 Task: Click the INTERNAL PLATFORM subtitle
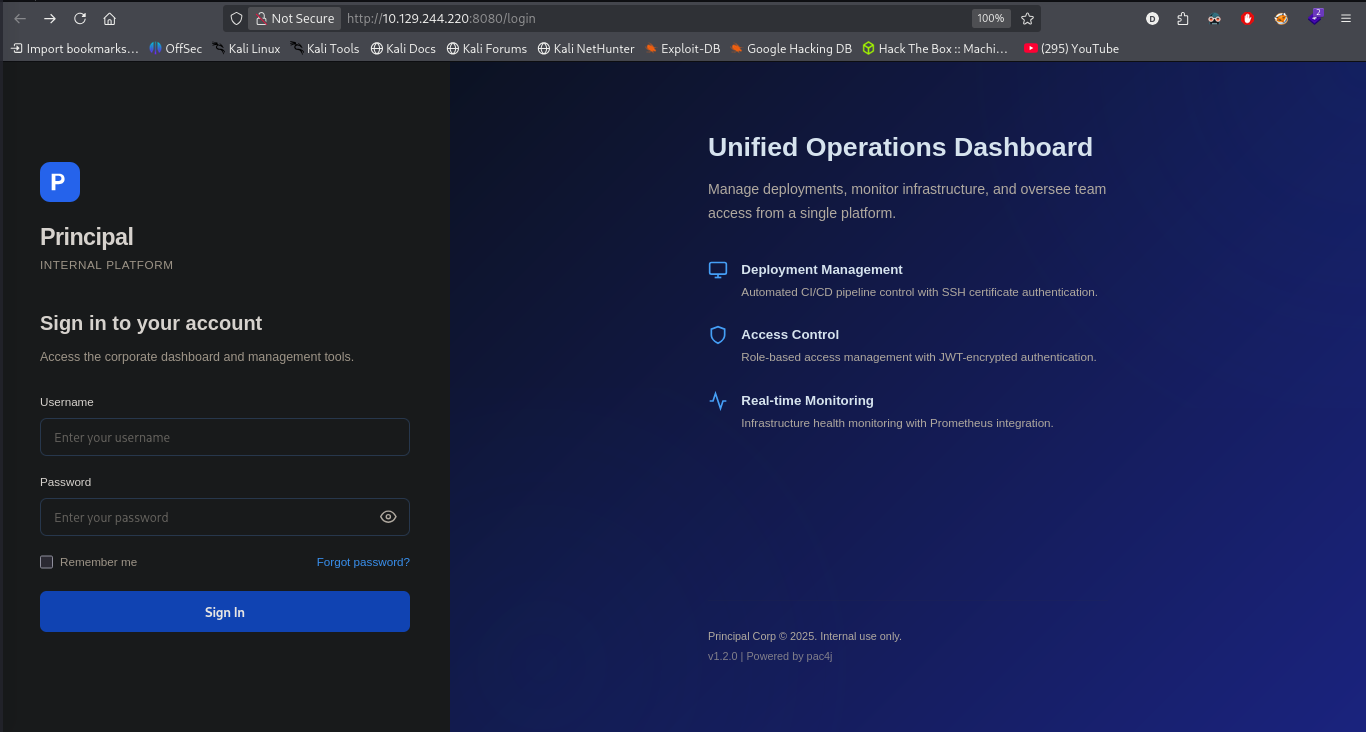[107, 265]
